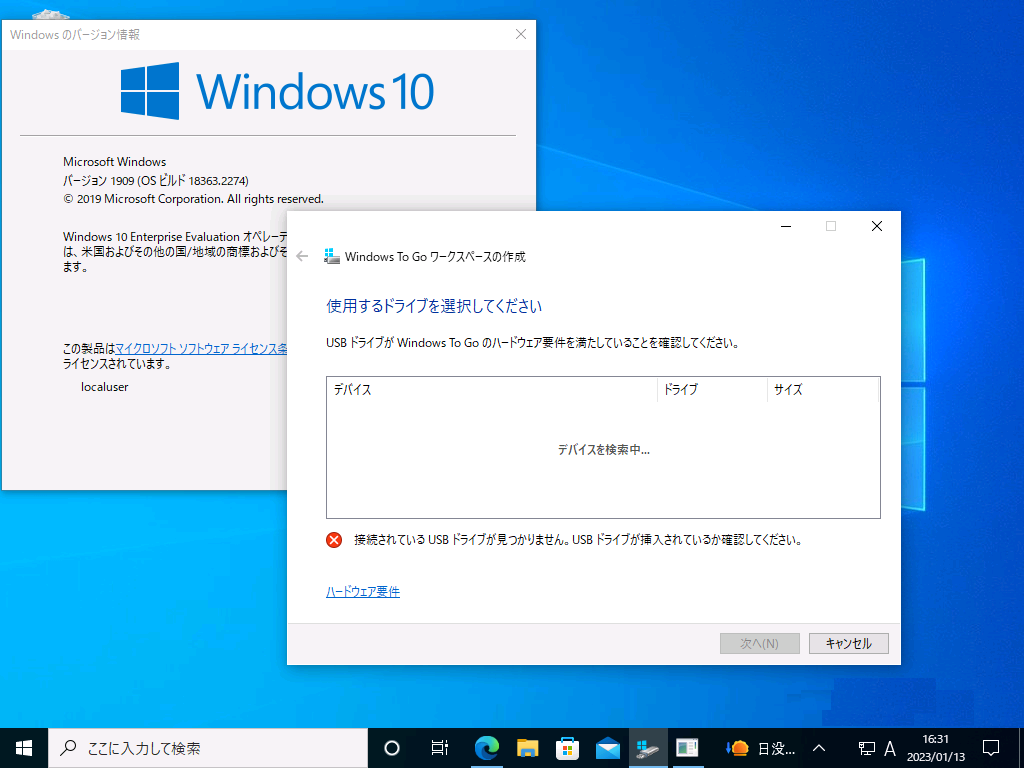Open Microsoft Store from the taskbar
The image size is (1024, 768).
[x=568, y=747]
